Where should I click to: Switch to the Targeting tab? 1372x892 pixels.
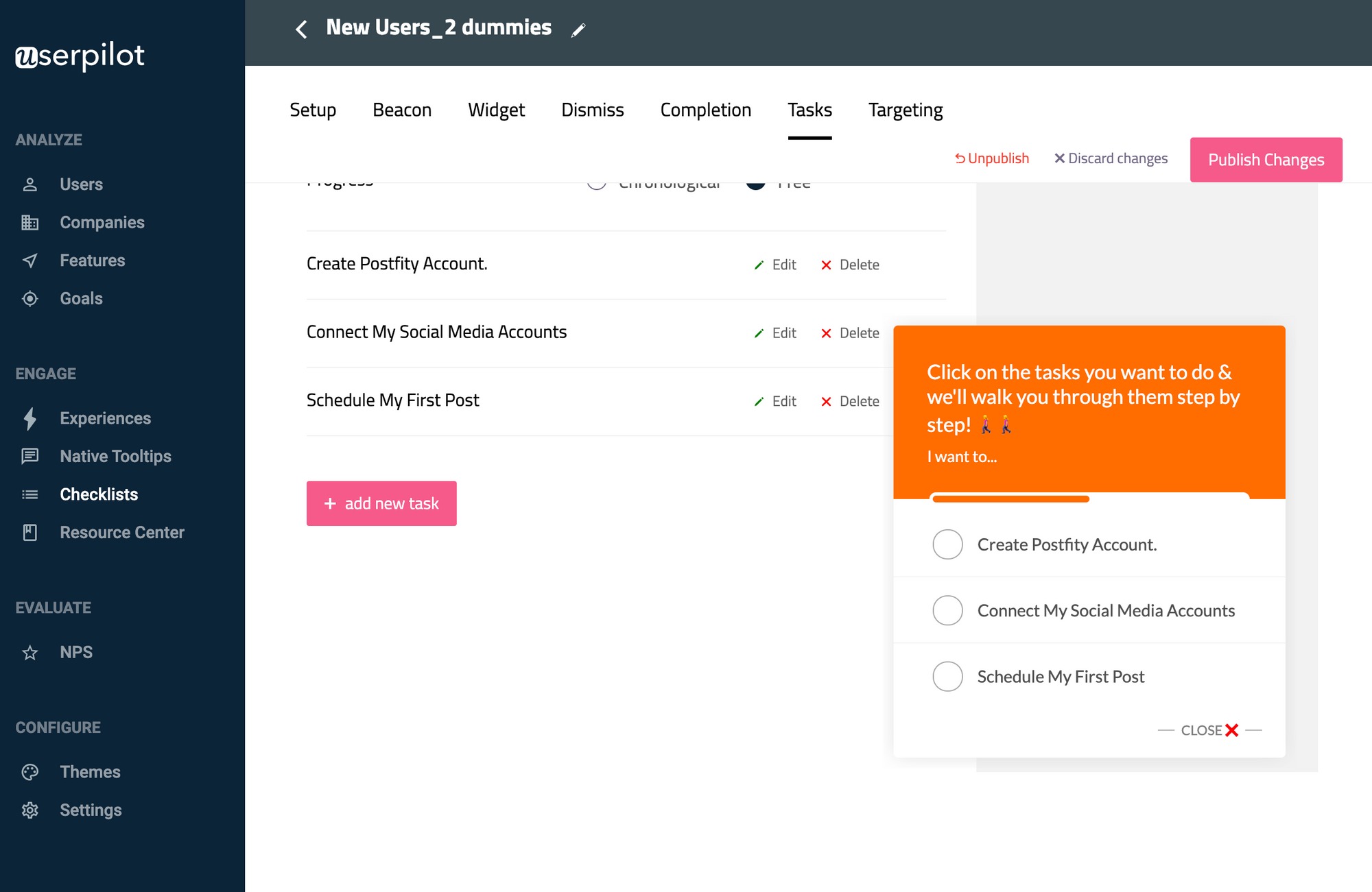(x=906, y=110)
